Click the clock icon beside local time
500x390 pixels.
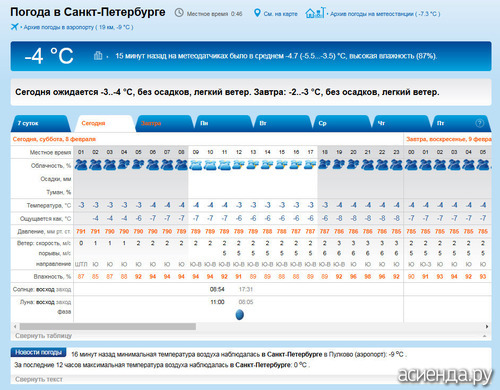pos(179,13)
